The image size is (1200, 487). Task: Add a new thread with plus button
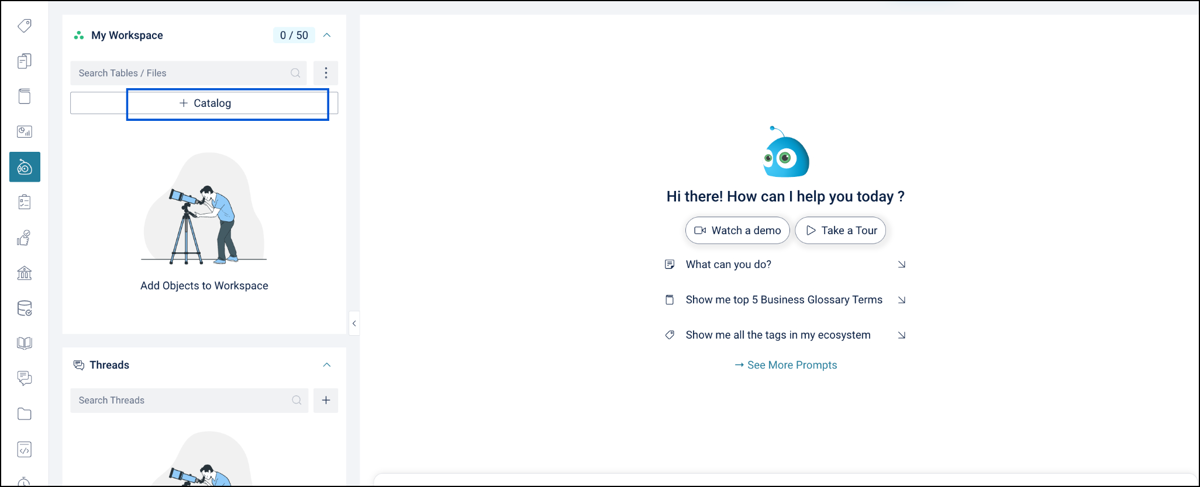point(326,400)
